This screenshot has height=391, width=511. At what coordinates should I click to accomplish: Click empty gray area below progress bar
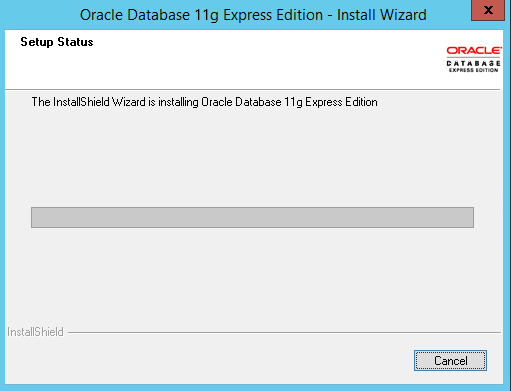[252, 277]
